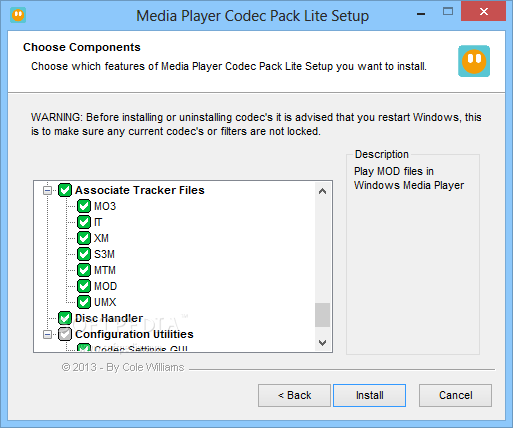
Task: Select the Configuration Utilities label
Action: point(134,334)
